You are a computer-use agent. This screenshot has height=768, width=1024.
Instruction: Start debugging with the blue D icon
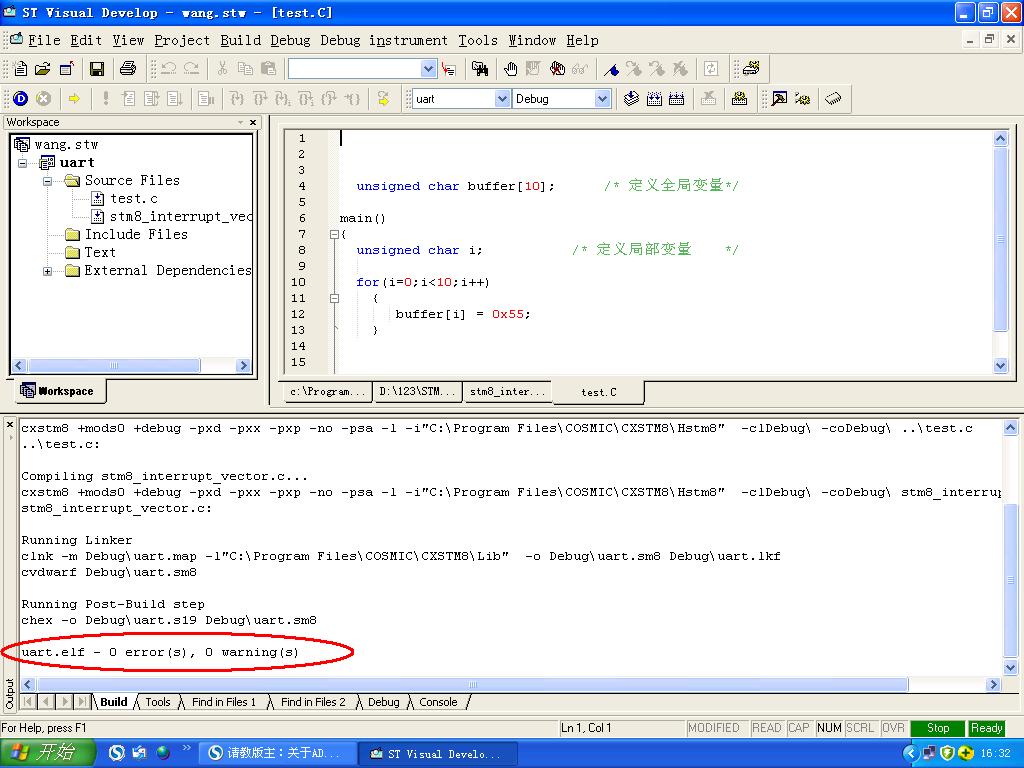(x=20, y=99)
